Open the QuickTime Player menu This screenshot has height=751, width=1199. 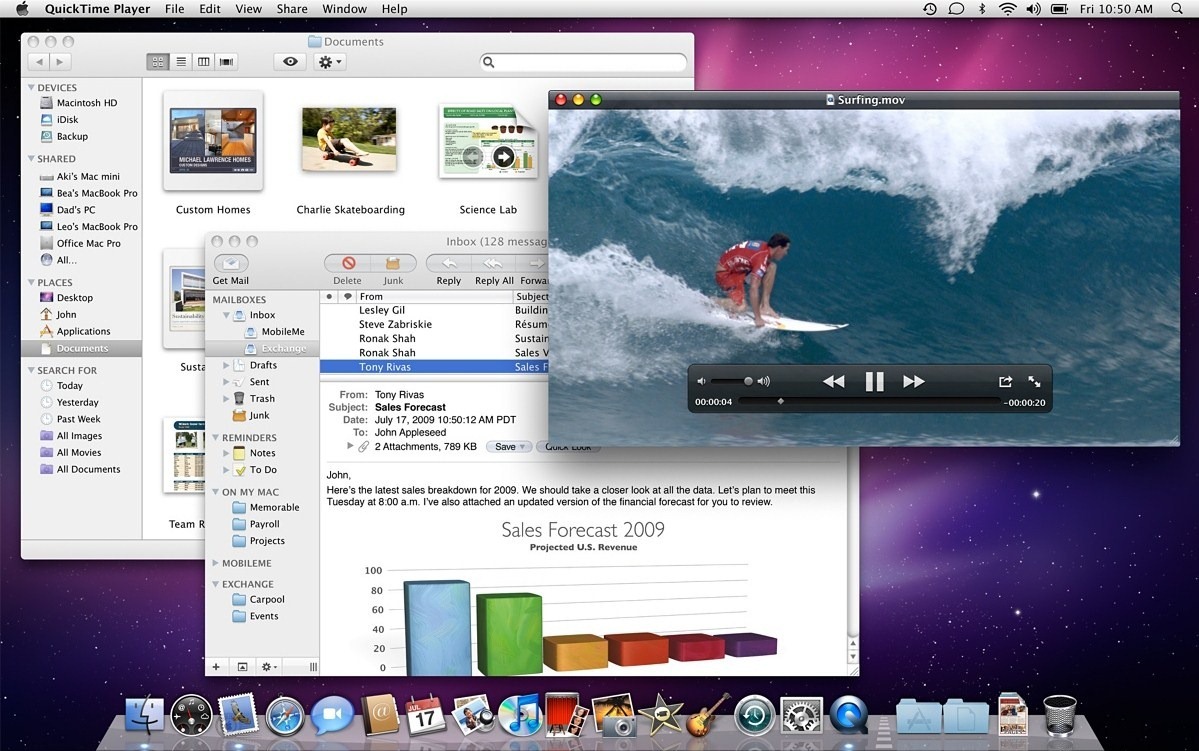(x=97, y=8)
